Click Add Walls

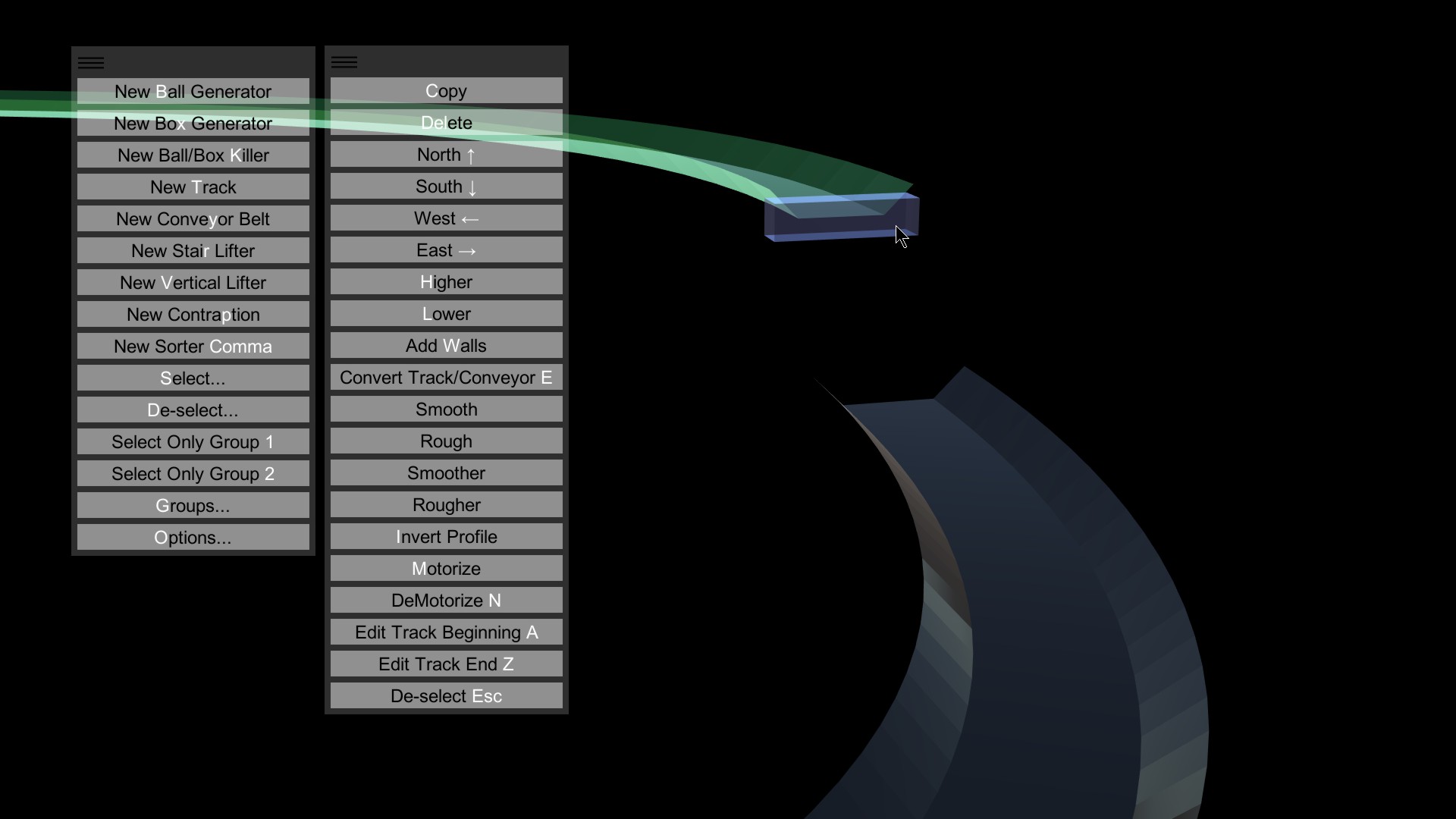coord(447,346)
